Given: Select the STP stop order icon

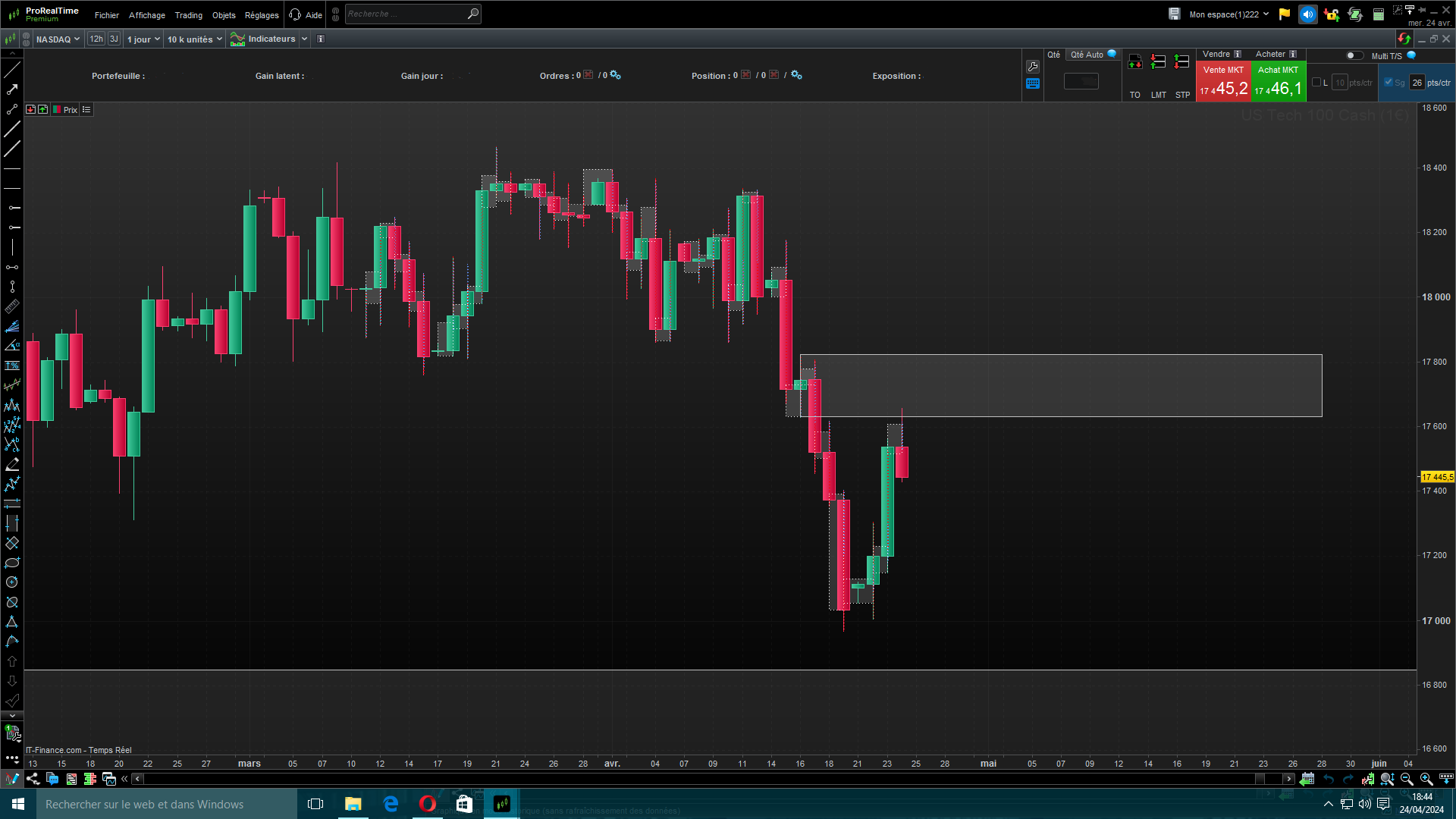Looking at the screenshot, I should tap(1181, 62).
